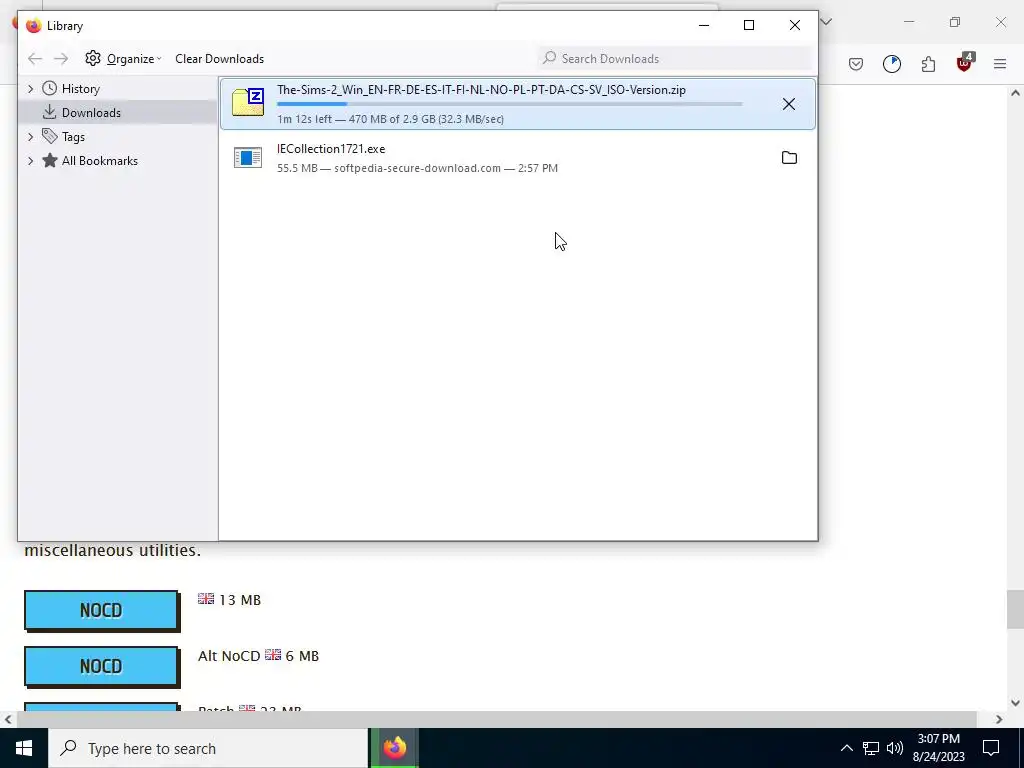Click the softpedia-secure-download.com source text
The height and width of the screenshot is (768, 1024).
(x=417, y=168)
